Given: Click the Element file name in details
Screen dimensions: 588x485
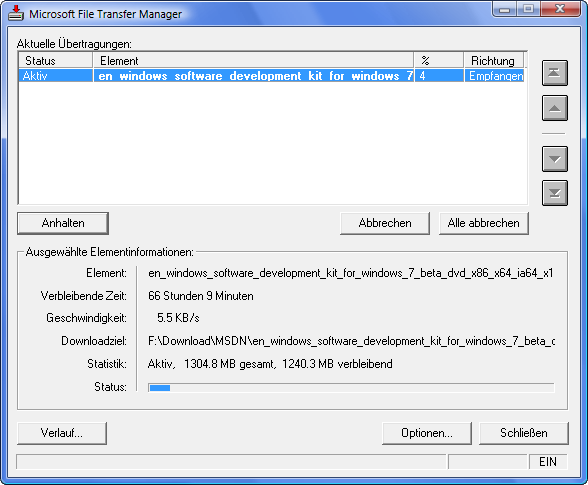Looking at the screenshot, I should pos(351,273).
